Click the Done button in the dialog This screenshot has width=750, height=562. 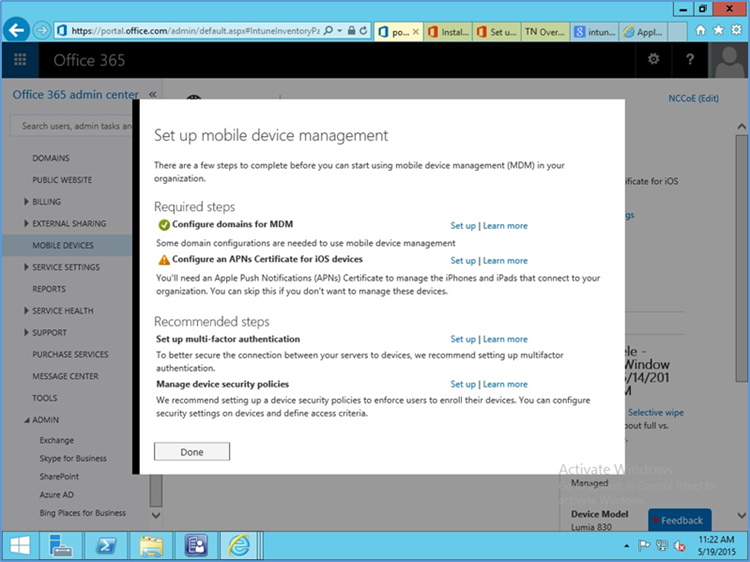click(x=192, y=452)
